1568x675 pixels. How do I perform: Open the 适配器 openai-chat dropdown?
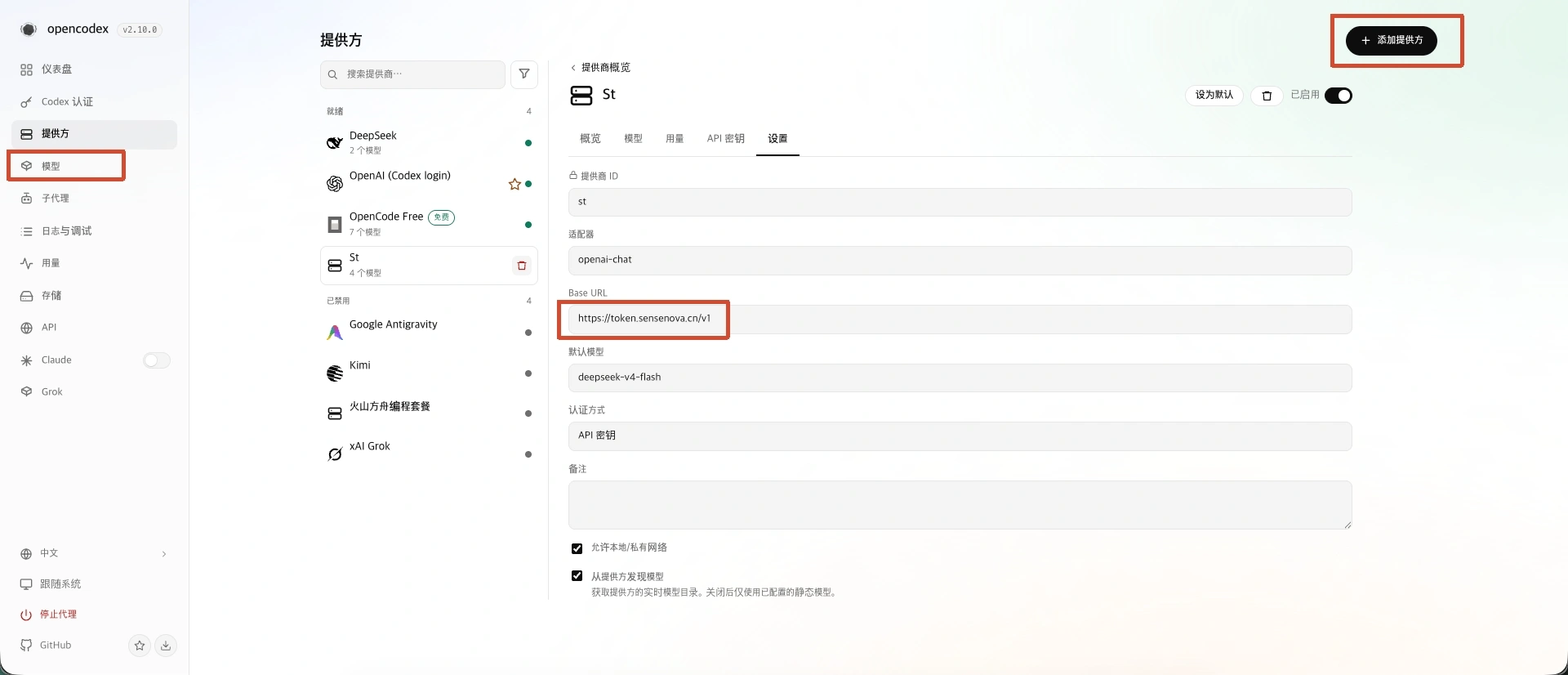(960, 261)
